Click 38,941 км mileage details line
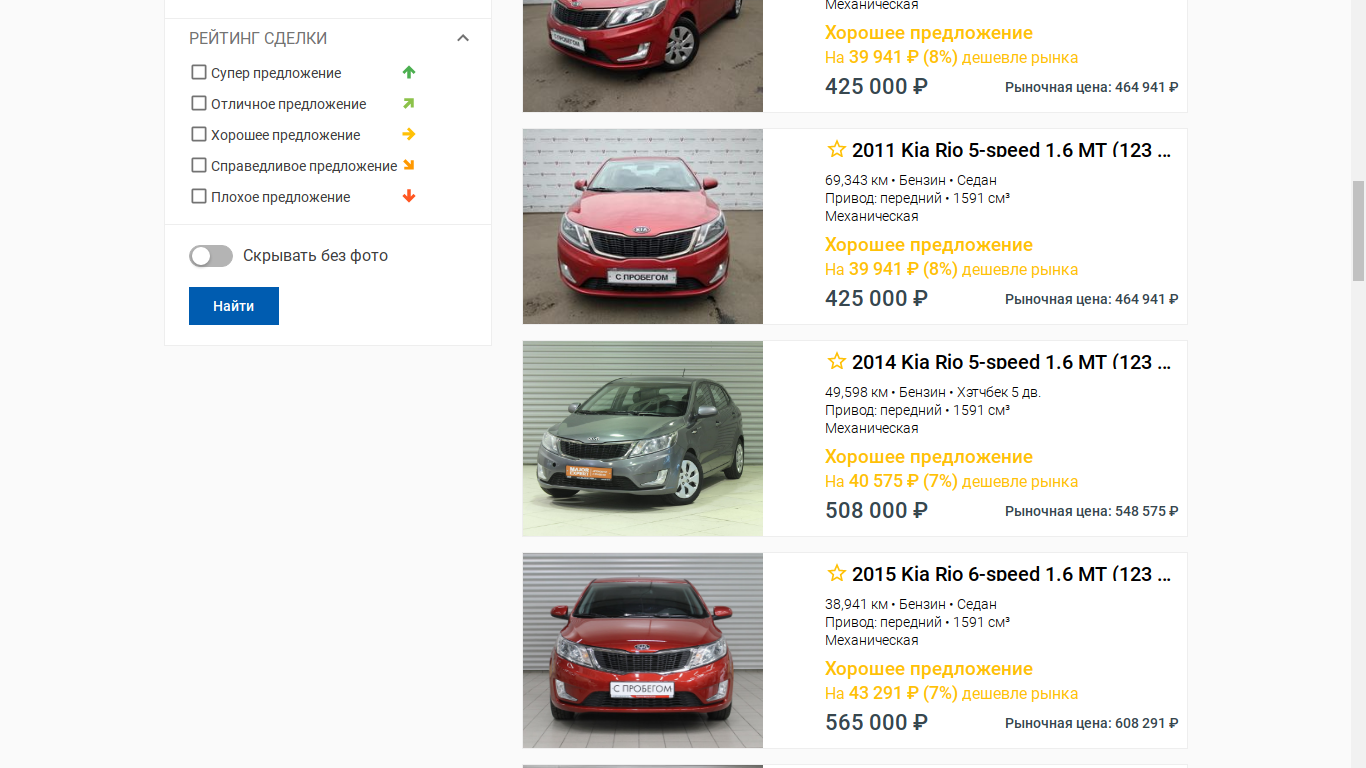1366x768 pixels. click(x=911, y=604)
